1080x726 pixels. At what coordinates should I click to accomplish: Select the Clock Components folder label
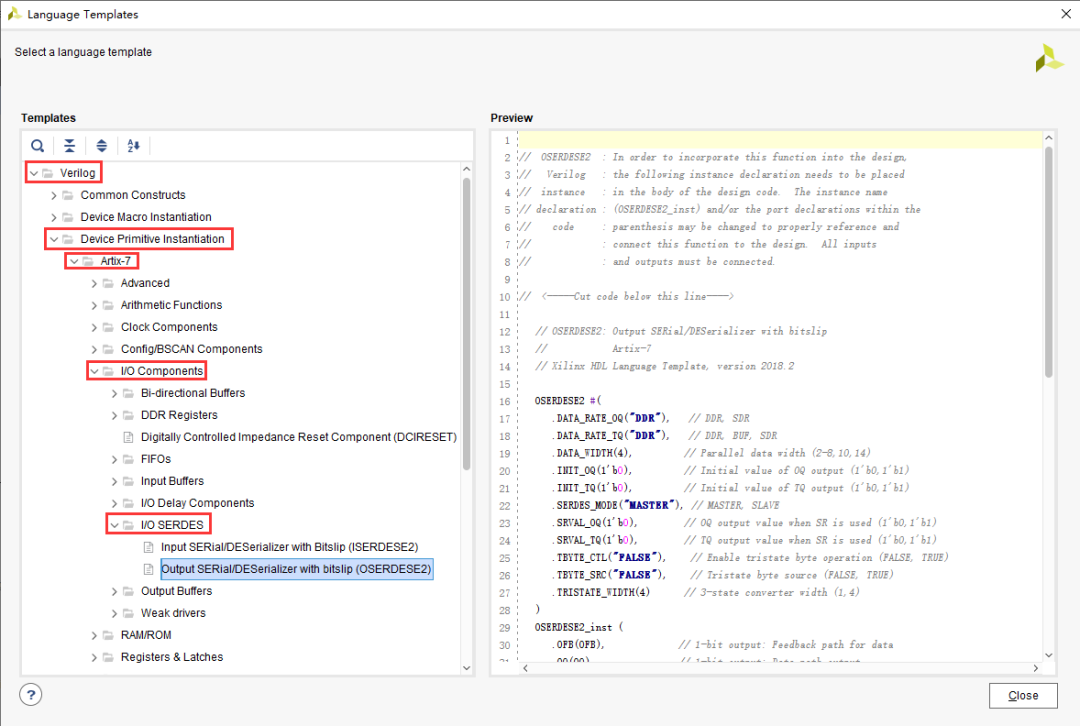pyautogui.click(x=169, y=327)
